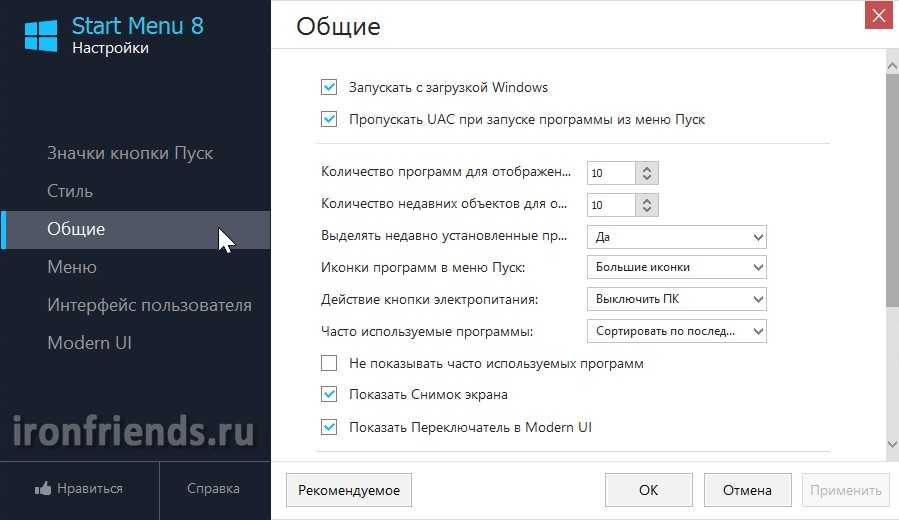Click label Иконки программ в меню Пуск
The height and width of the screenshot is (520, 899).
(x=423, y=267)
